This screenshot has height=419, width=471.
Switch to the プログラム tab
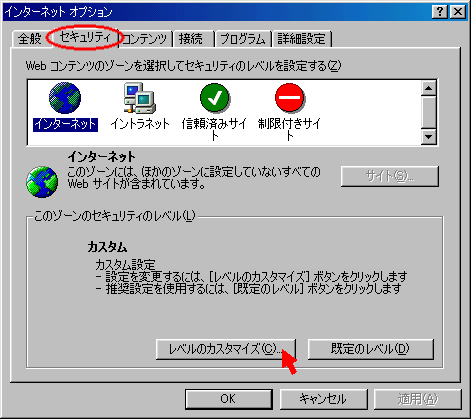pyautogui.click(x=243, y=39)
